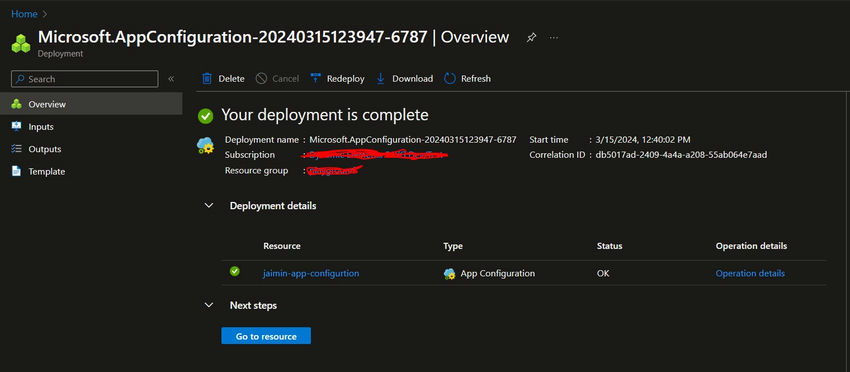Screen dimensions: 850x372
Task: Click the Start time value 3/15/2024
Action: tap(642, 140)
